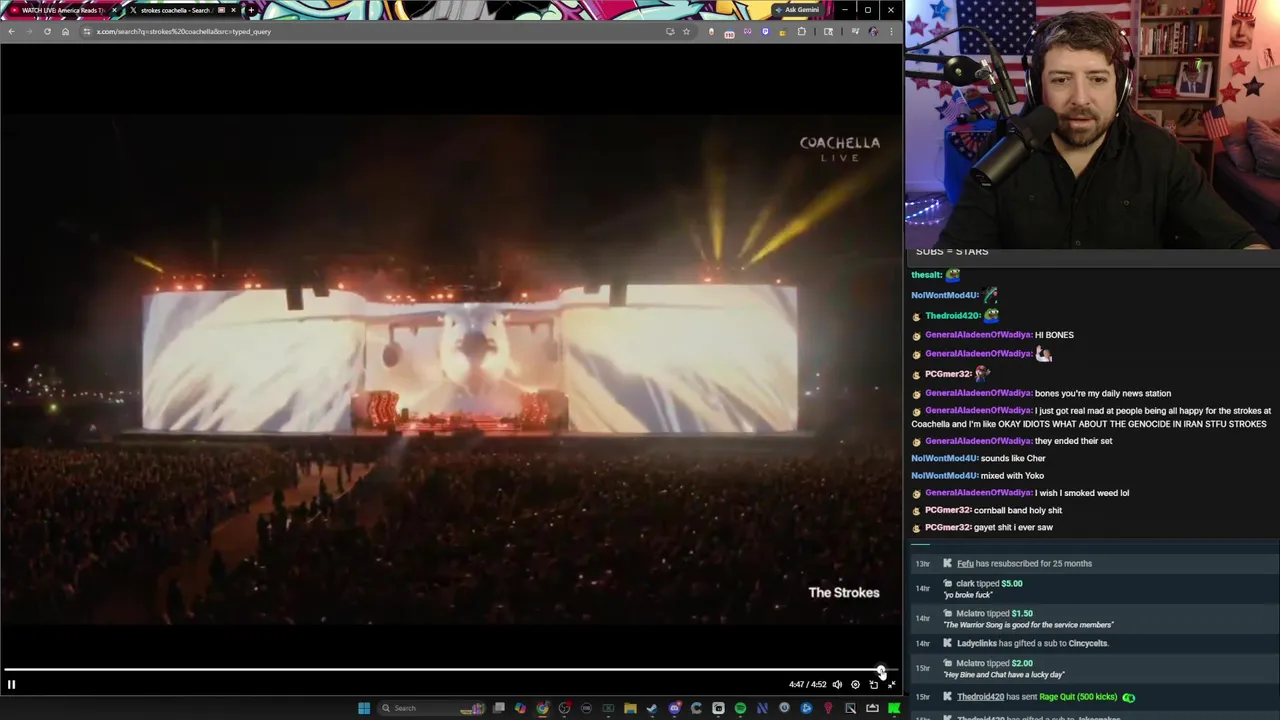Exit fullscreen using the collapse arrows icon
The image size is (1280, 720).
tap(891, 684)
